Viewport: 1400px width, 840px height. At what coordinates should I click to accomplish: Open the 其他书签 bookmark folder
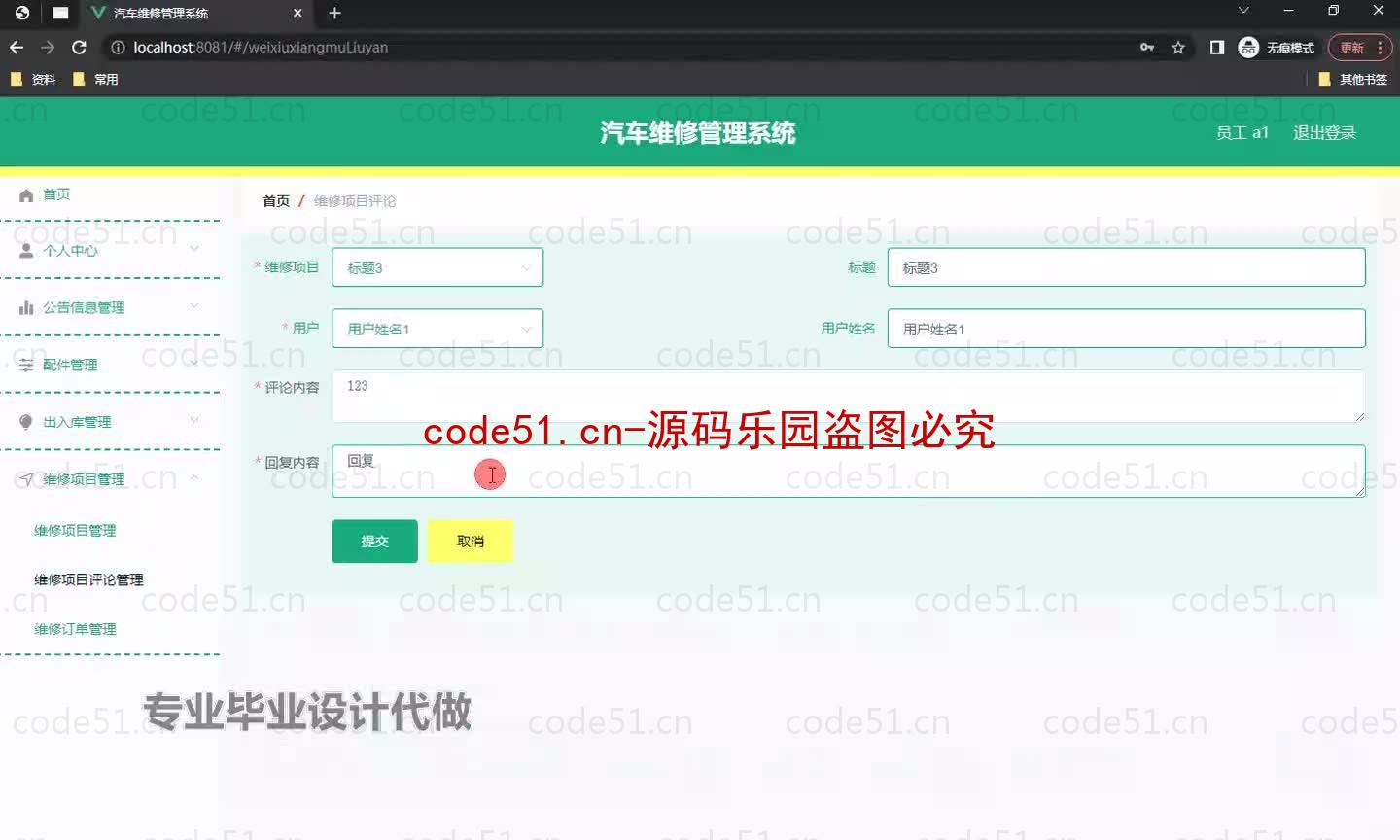(1352, 79)
